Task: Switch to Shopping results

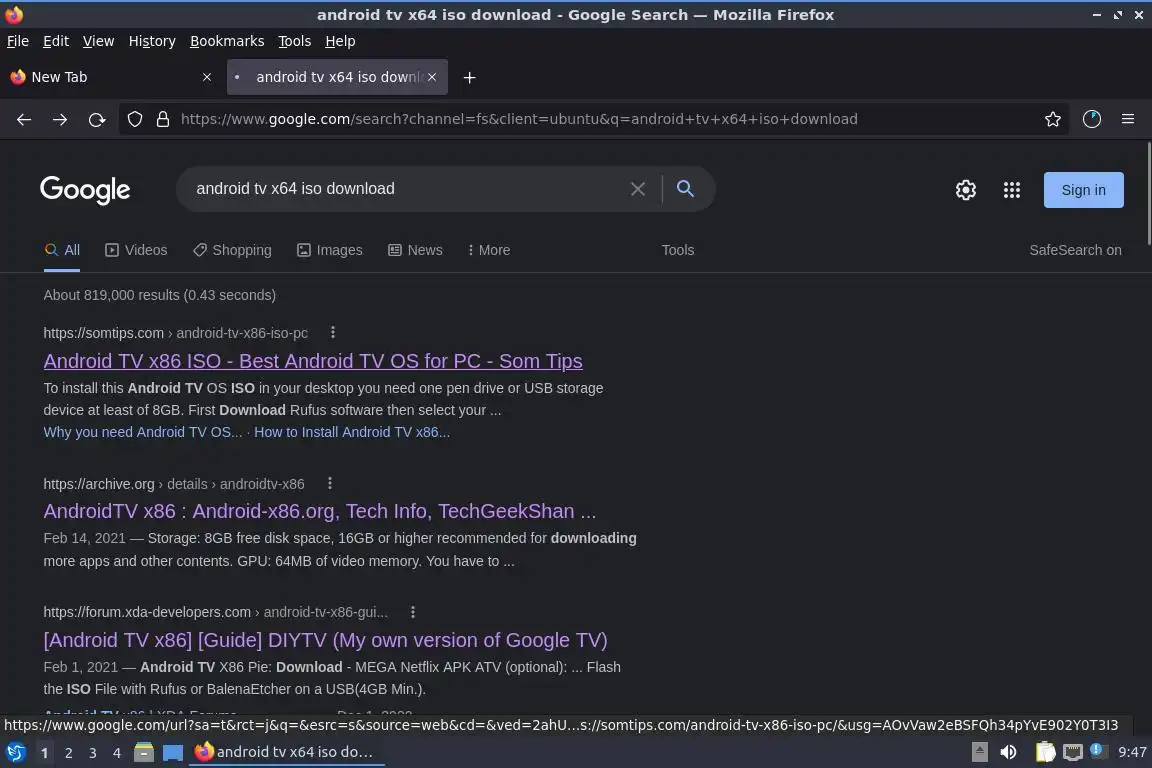Action: pos(232,250)
